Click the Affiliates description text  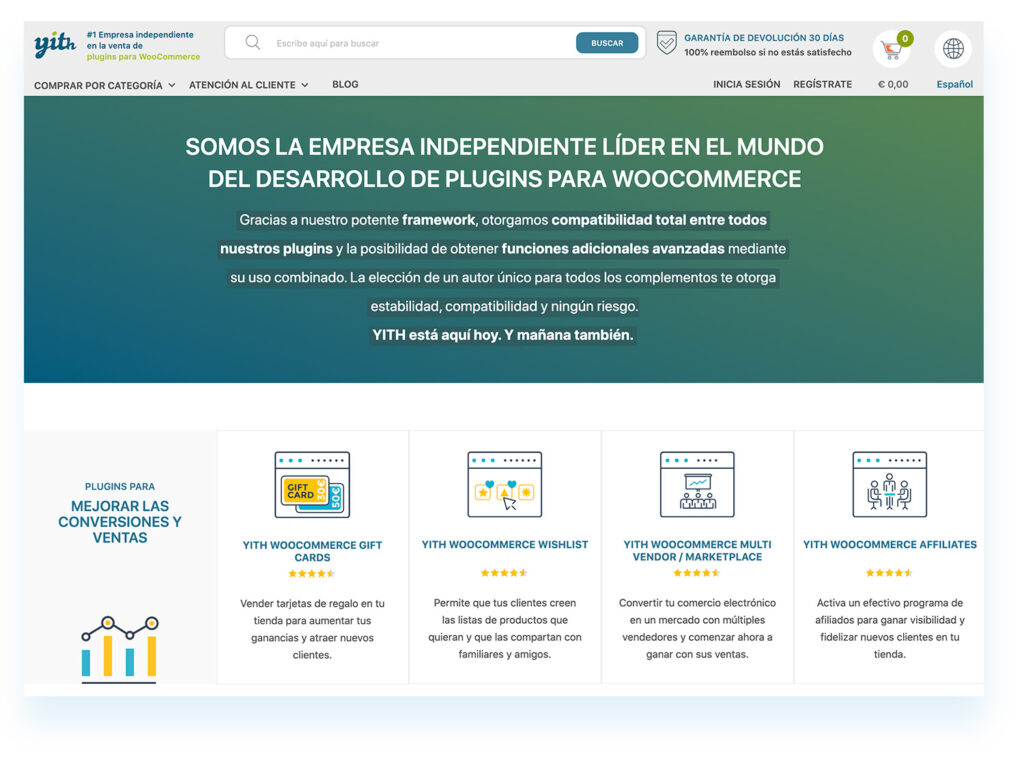889,628
